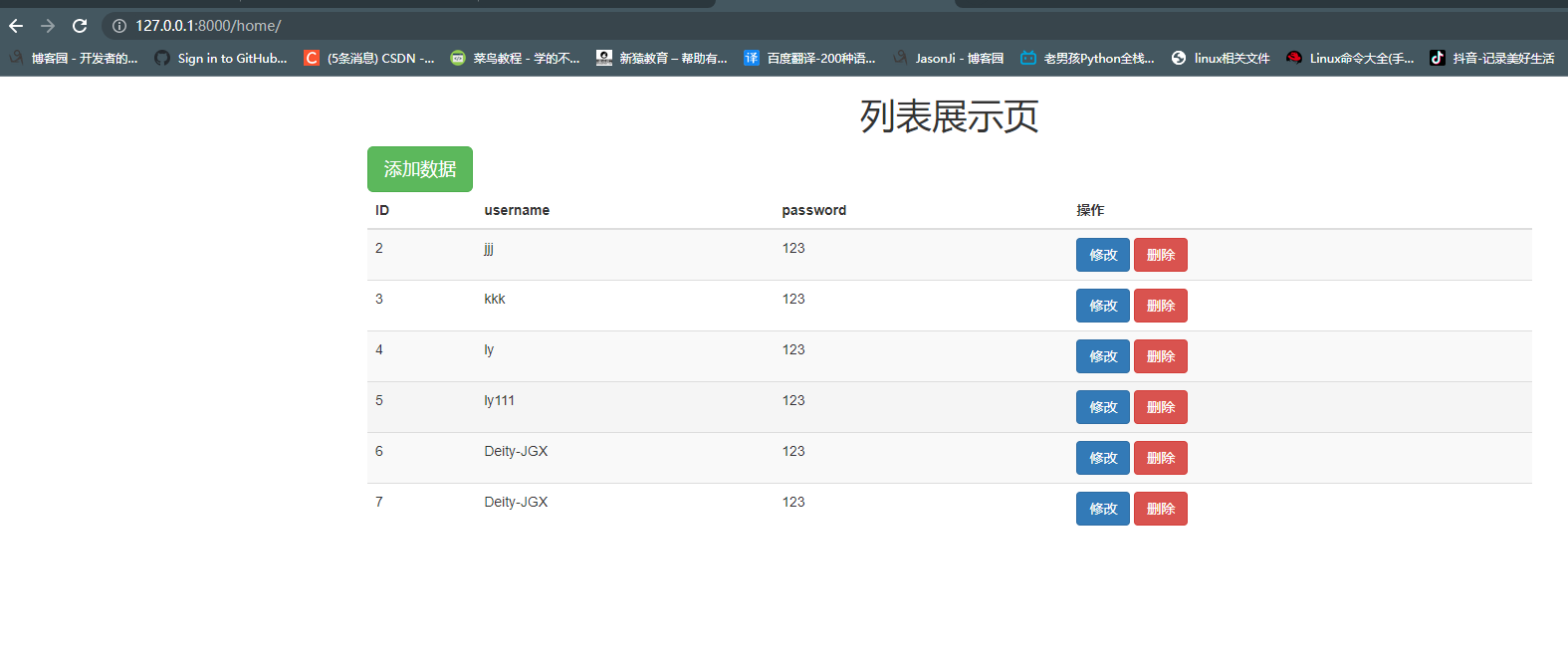1568x646 pixels.
Task: Open the 百度翻译 bookmark
Action: 809,59
